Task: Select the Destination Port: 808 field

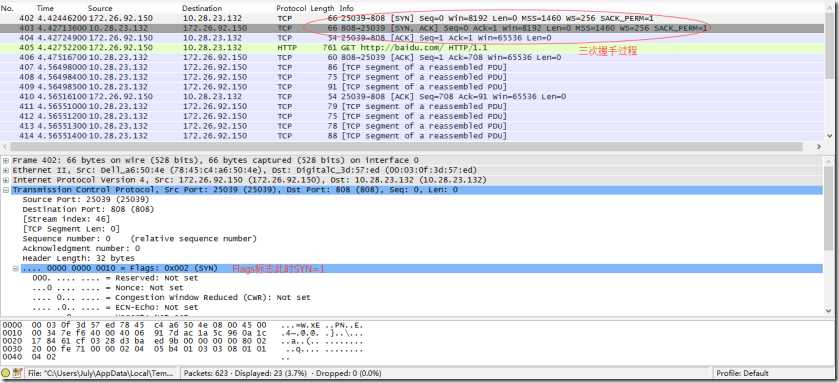Action: 88,209
